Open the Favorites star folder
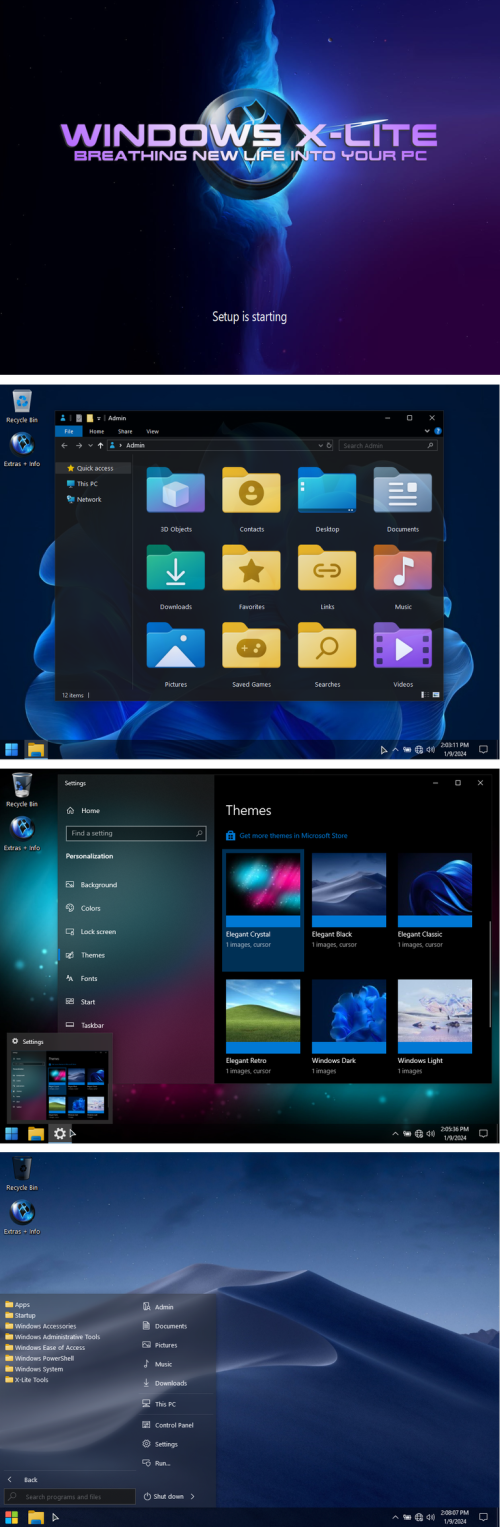 point(251,568)
